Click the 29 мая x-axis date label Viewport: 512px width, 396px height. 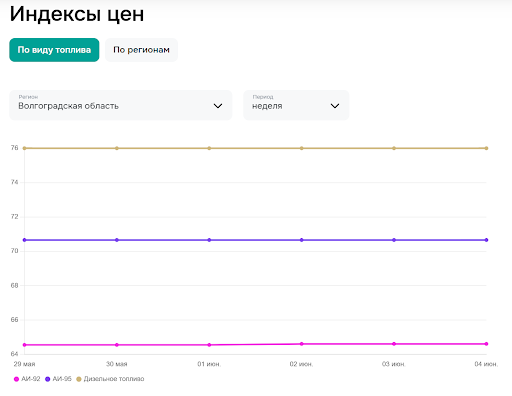(x=24, y=364)
